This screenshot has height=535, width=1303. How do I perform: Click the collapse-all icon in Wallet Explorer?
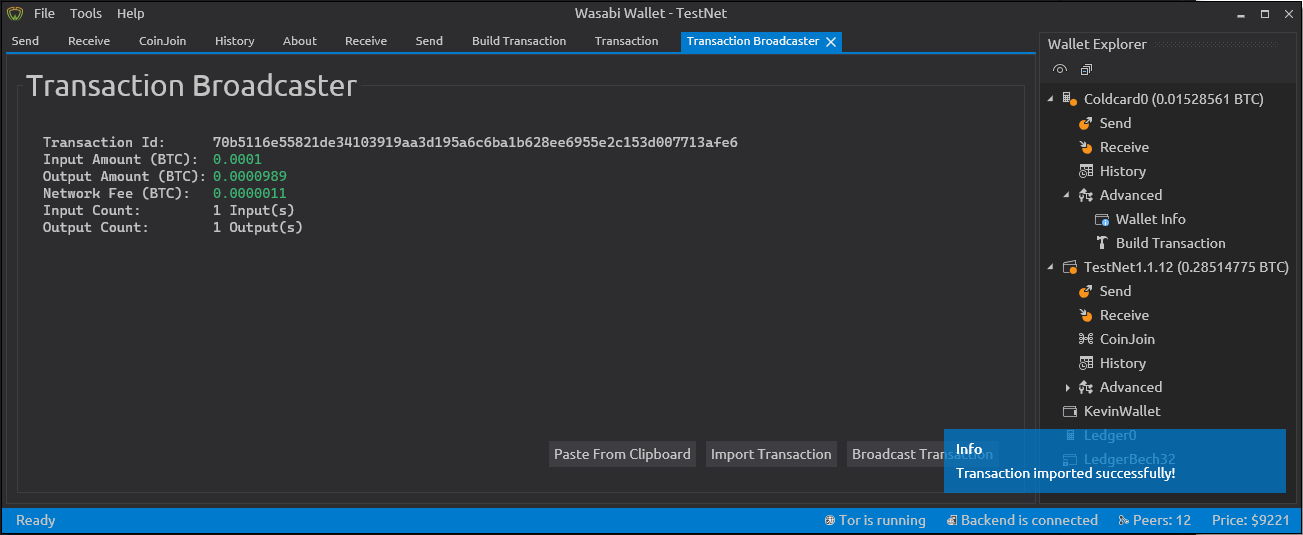pyautogui.click(x=1087, y=70)
